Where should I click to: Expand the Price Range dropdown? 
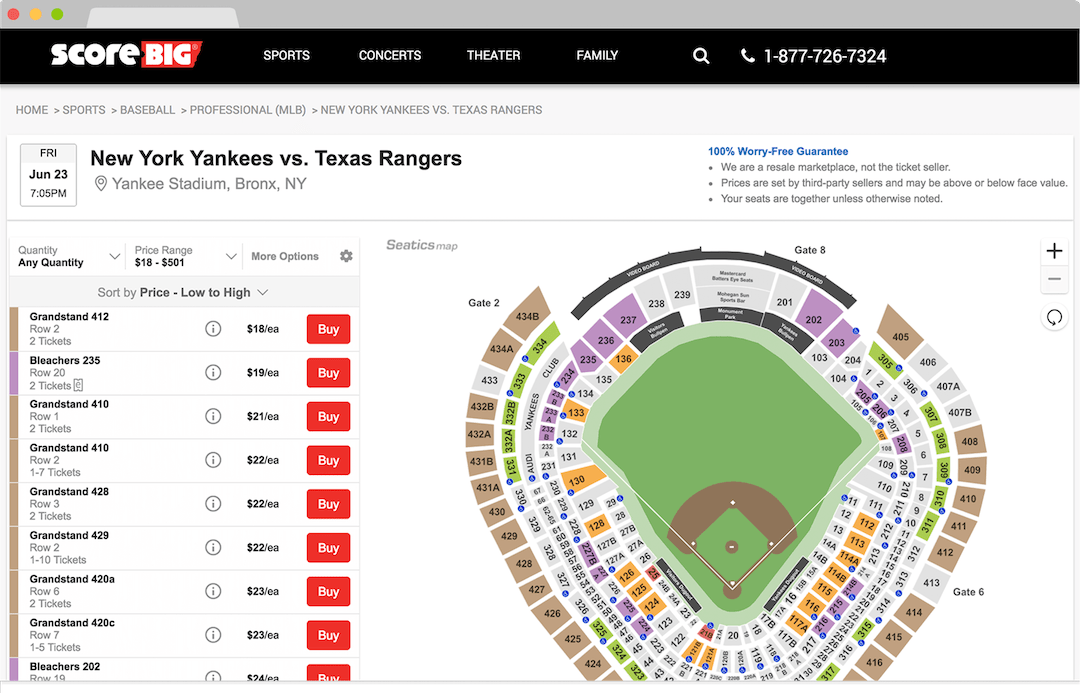point(186,257)
